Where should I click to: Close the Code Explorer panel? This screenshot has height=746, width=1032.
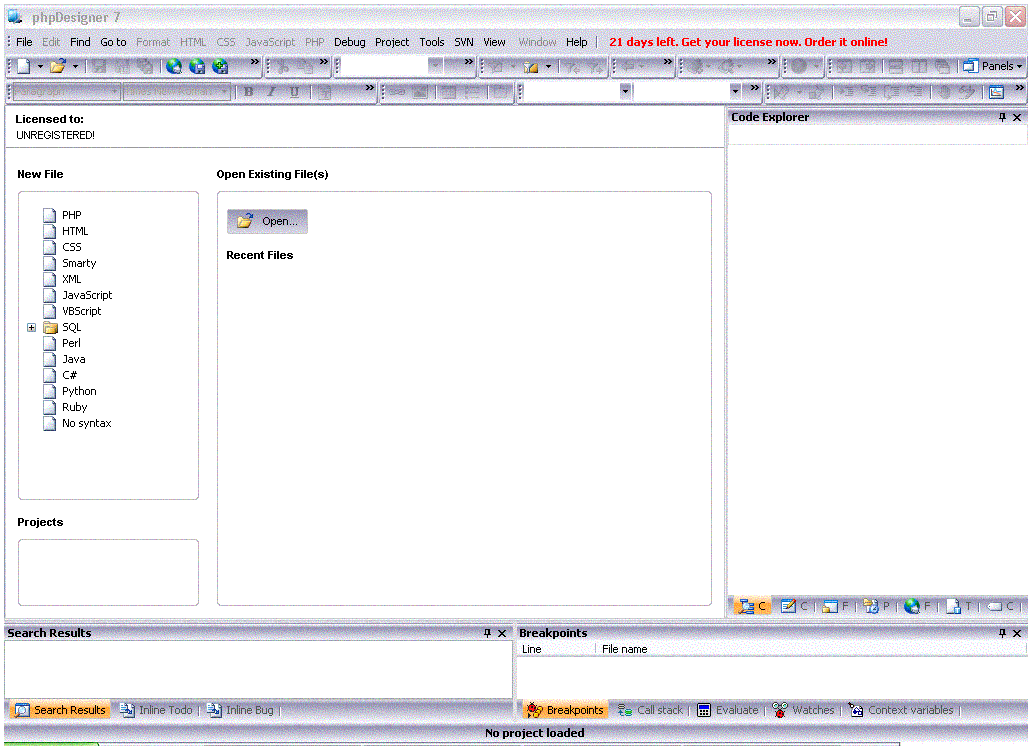coord(1017,117)
